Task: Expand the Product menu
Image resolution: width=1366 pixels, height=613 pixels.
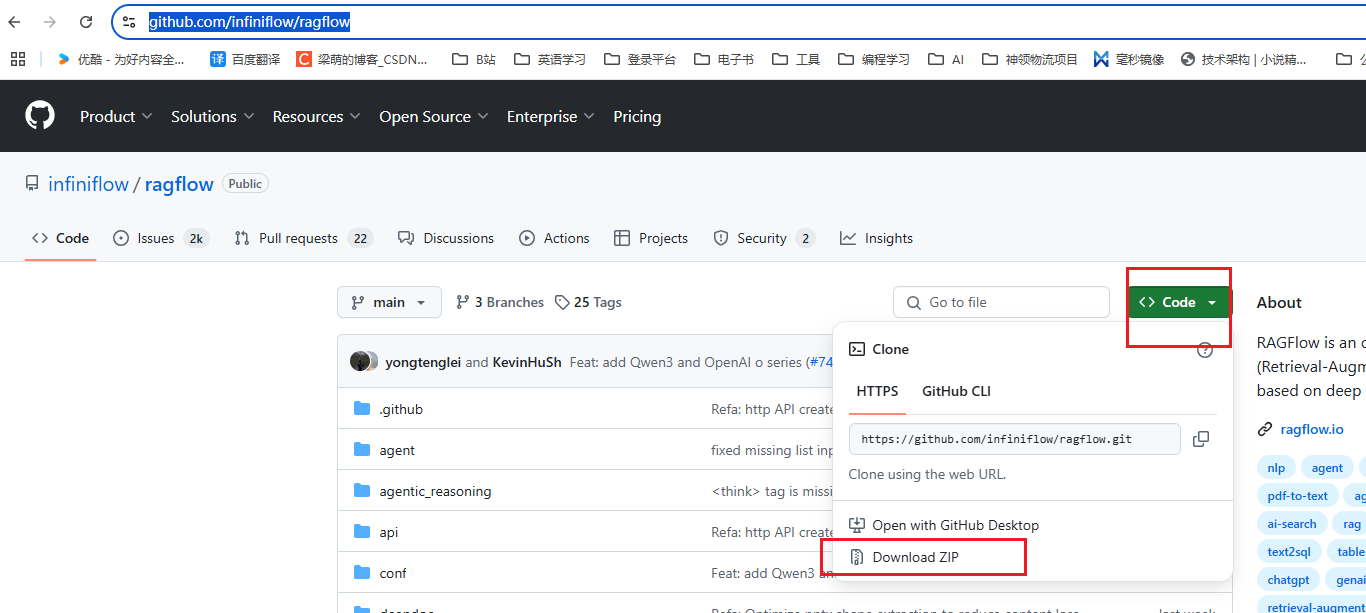Action: (x=116, y=116)
